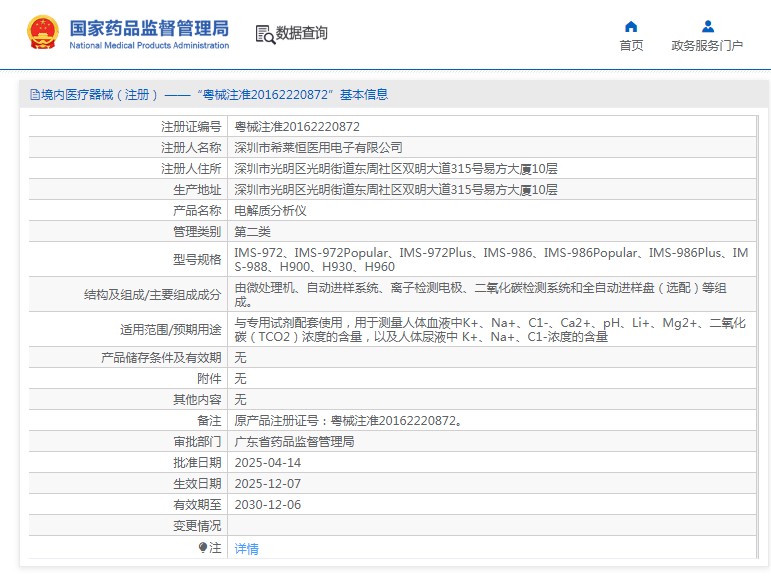Click the 政务服务门户 user icon
The height and width of the screenshot is (578, 771).
click(x=708, y=26)
